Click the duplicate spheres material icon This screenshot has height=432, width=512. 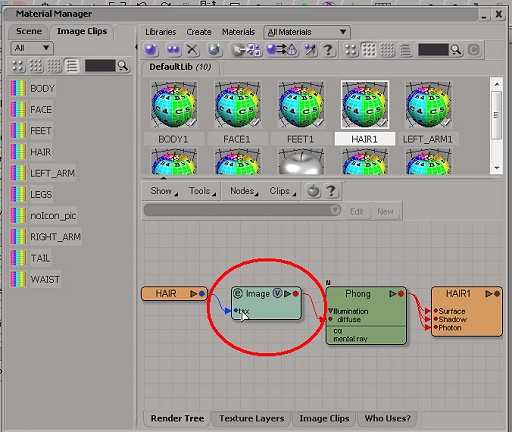tap(173, 50)
